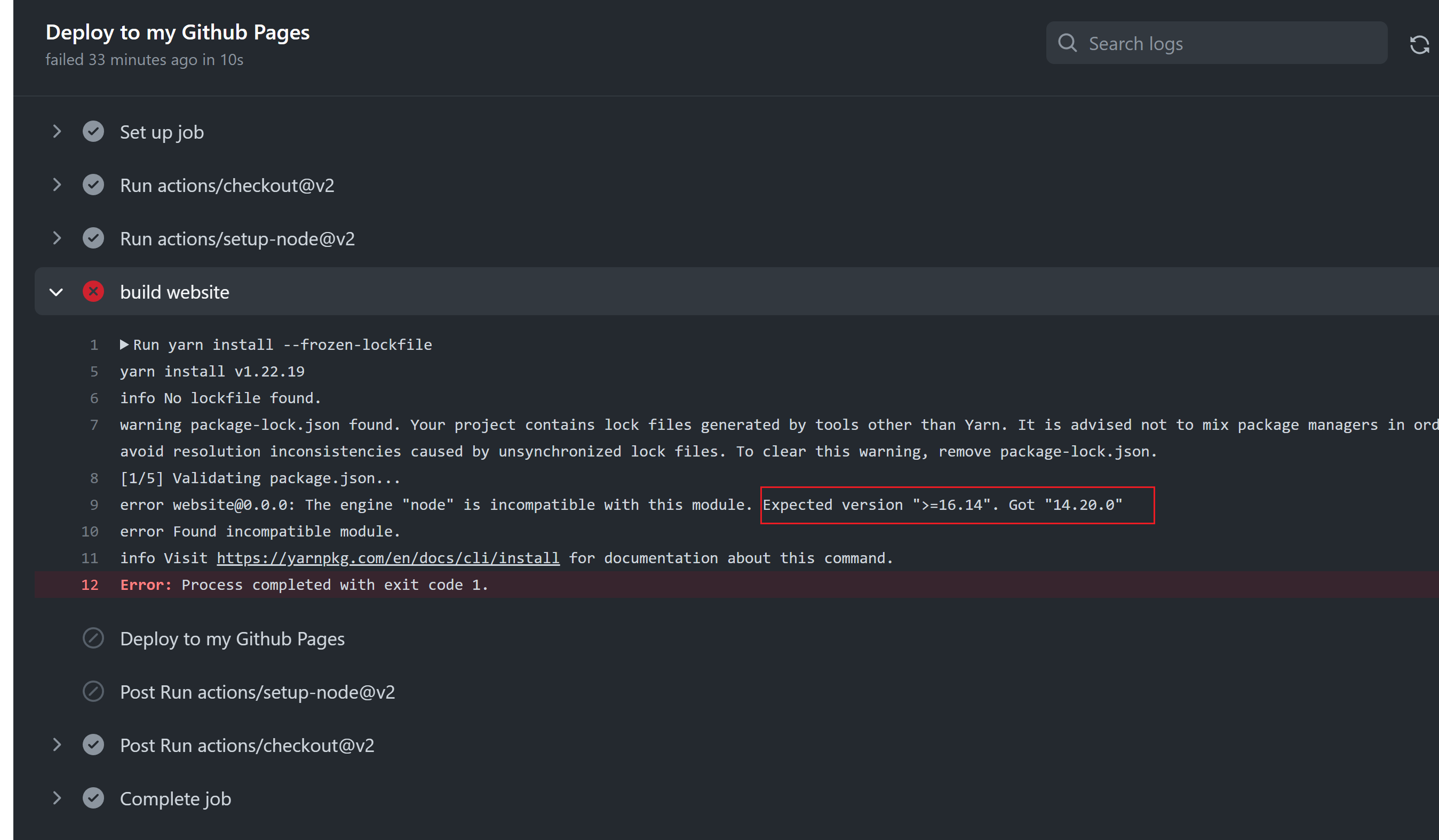The height and width of the screenshot is (840, 1439).
Task: Click inside the Search logs field
Action: 1199,43
